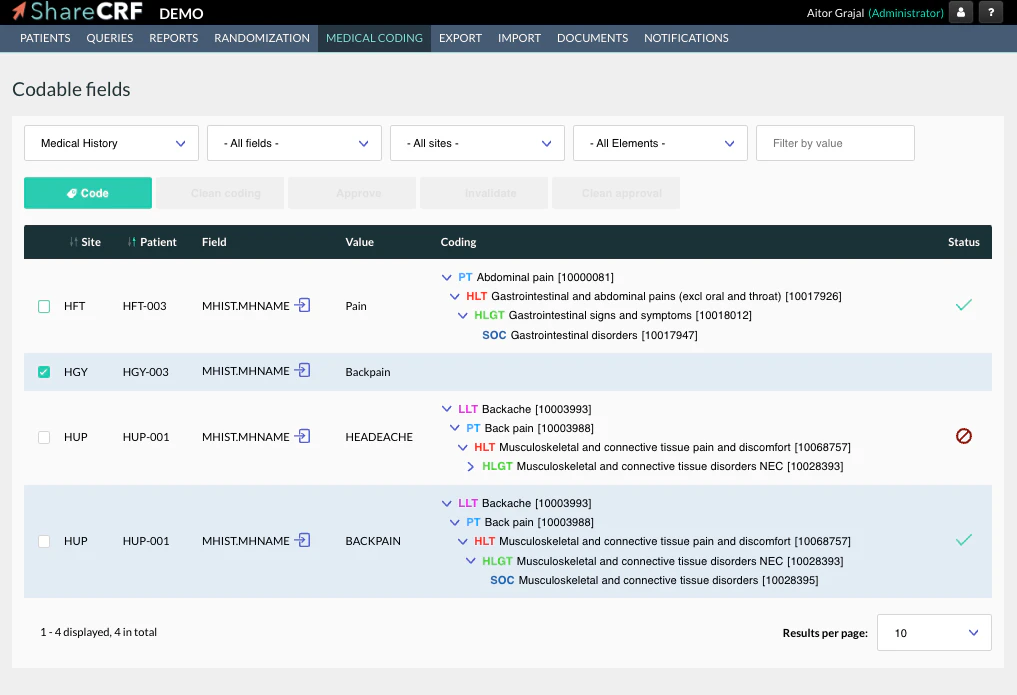Click the help question mark icon

point(989,12)
